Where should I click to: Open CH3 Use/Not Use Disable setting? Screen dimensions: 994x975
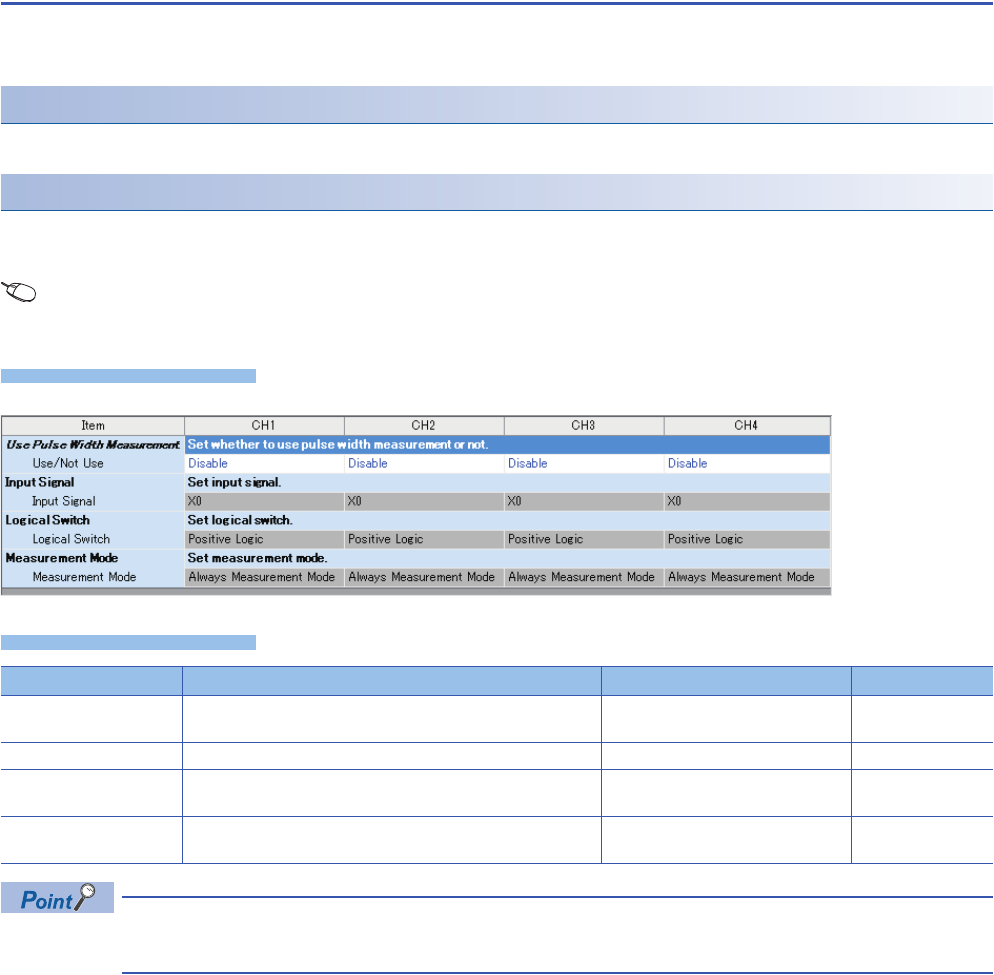click(x=584, y=464)
